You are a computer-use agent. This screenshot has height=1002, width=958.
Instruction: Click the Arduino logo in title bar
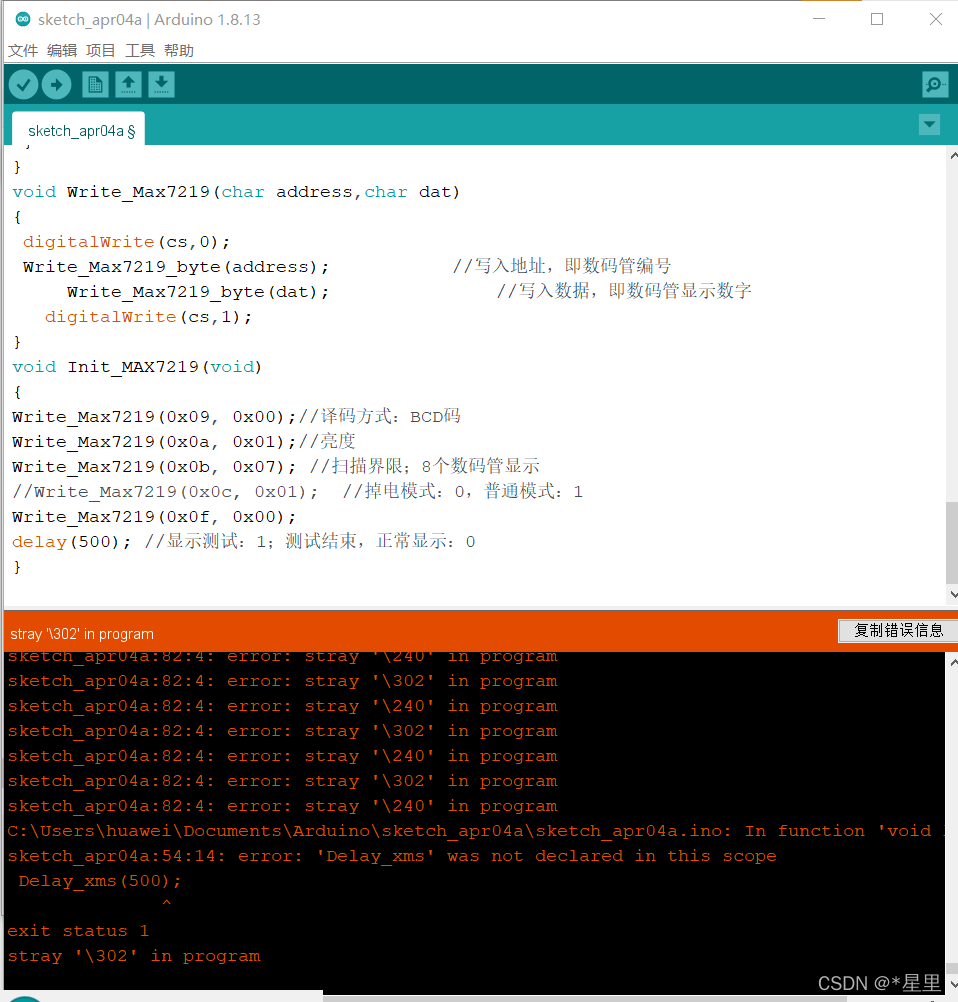[x=23, y=19]
